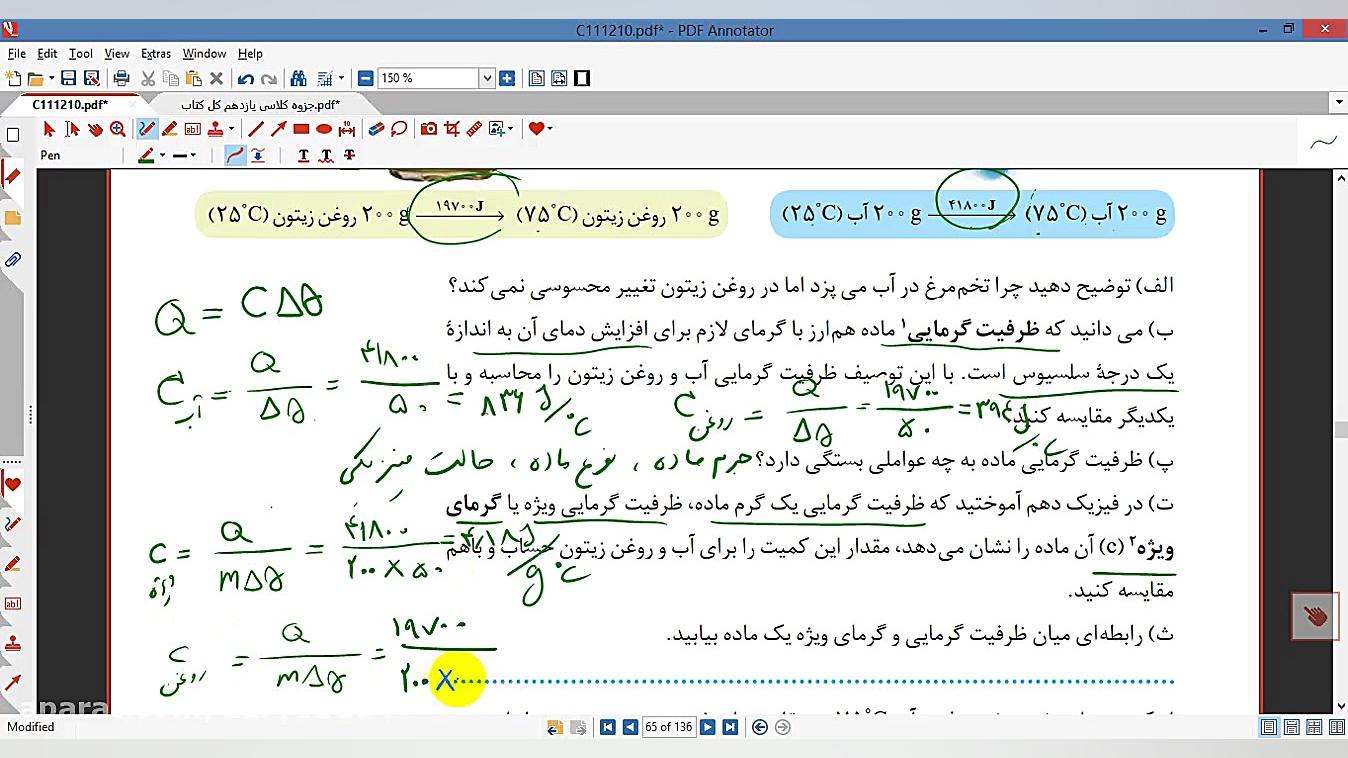
Task: Toggle freehand smooth pen mode
Action: [235, 155]
